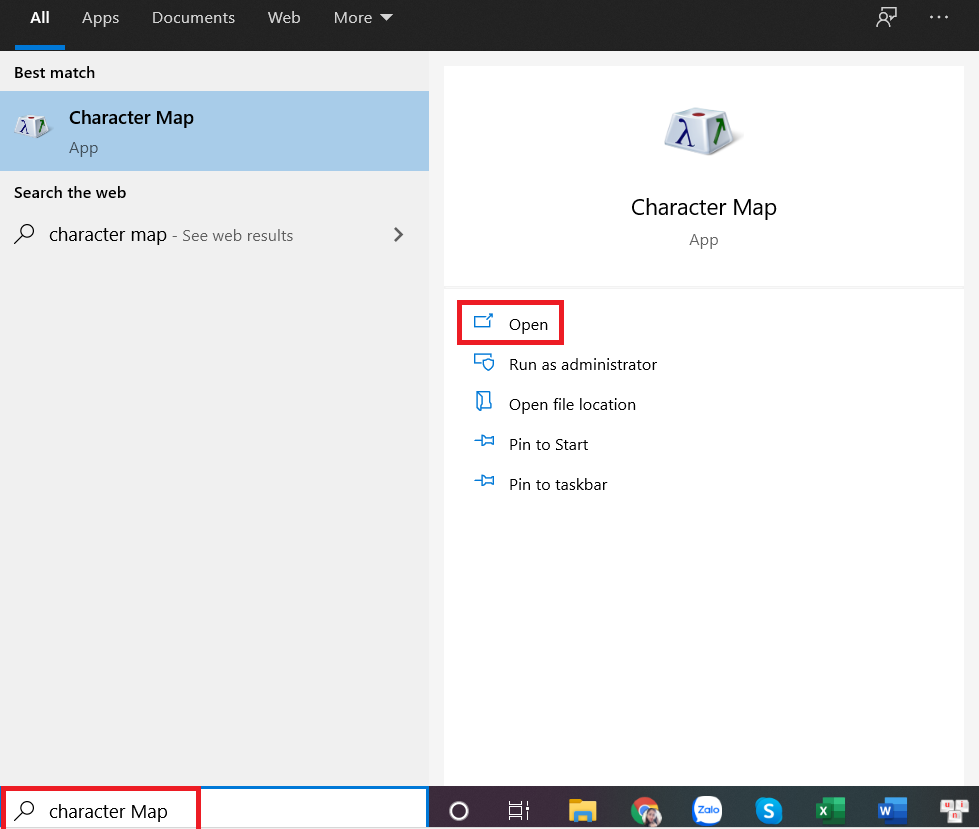Viewport: 979px width, 829px height.
Task: Choose Run as administrator
Action: click(582, 365)
